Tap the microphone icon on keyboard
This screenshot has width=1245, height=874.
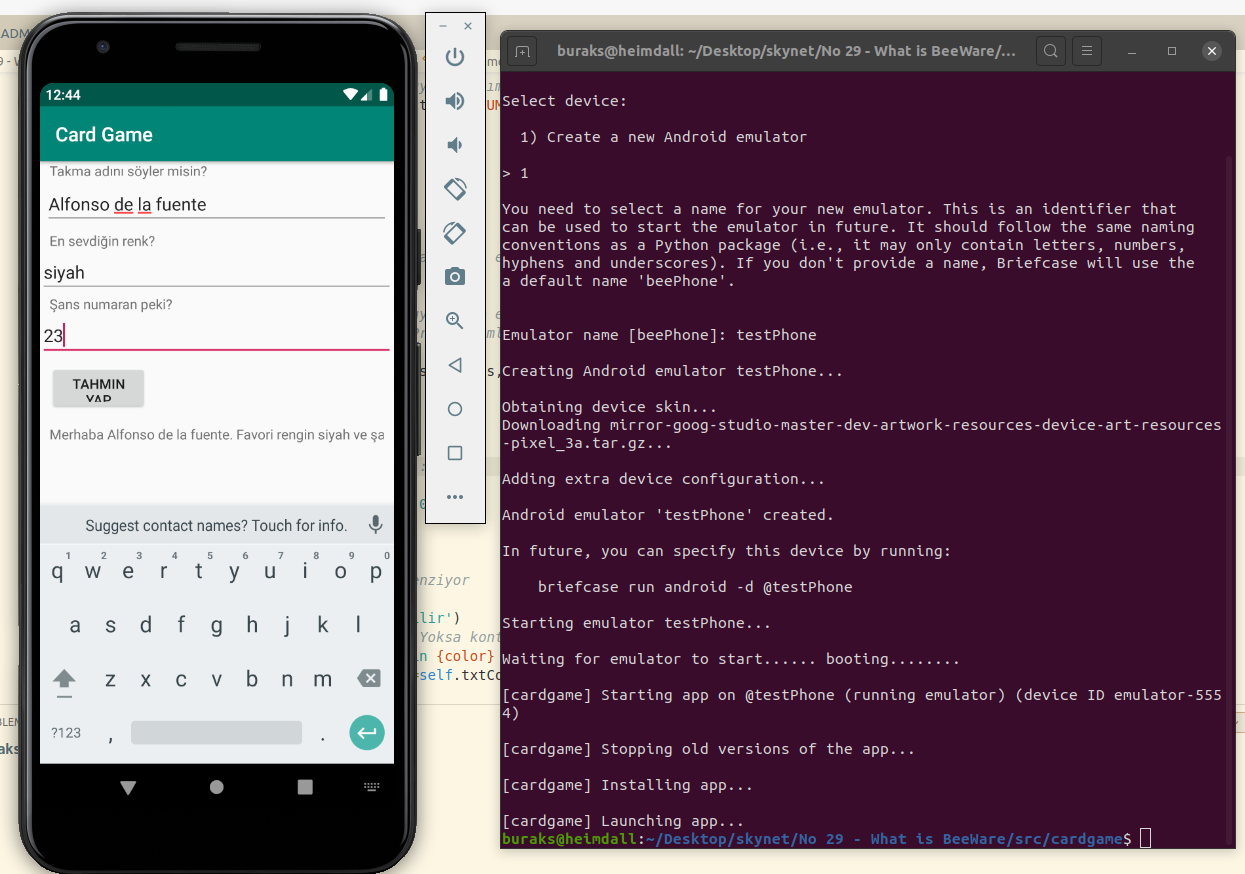click(375, 525)
